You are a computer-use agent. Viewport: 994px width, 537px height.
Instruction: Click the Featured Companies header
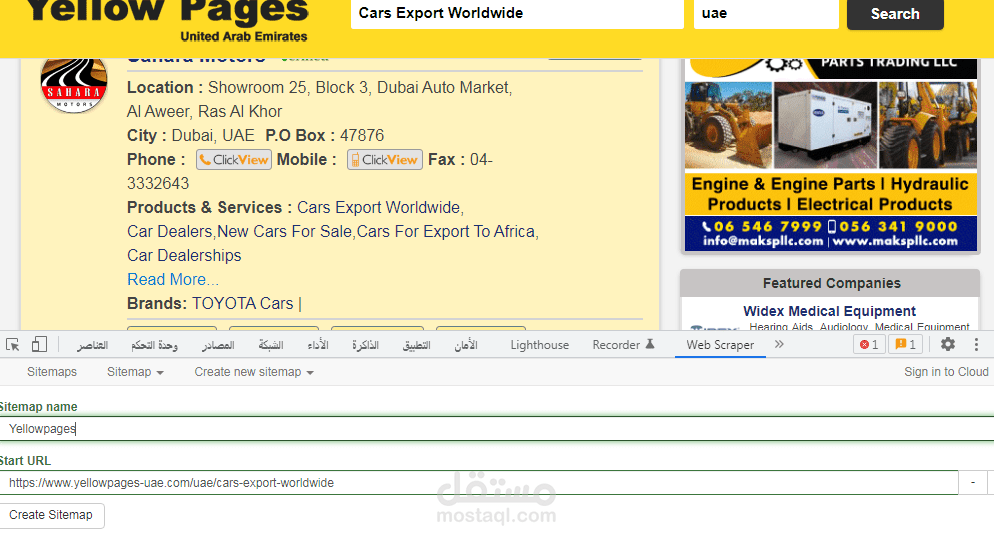click(830, 283)
